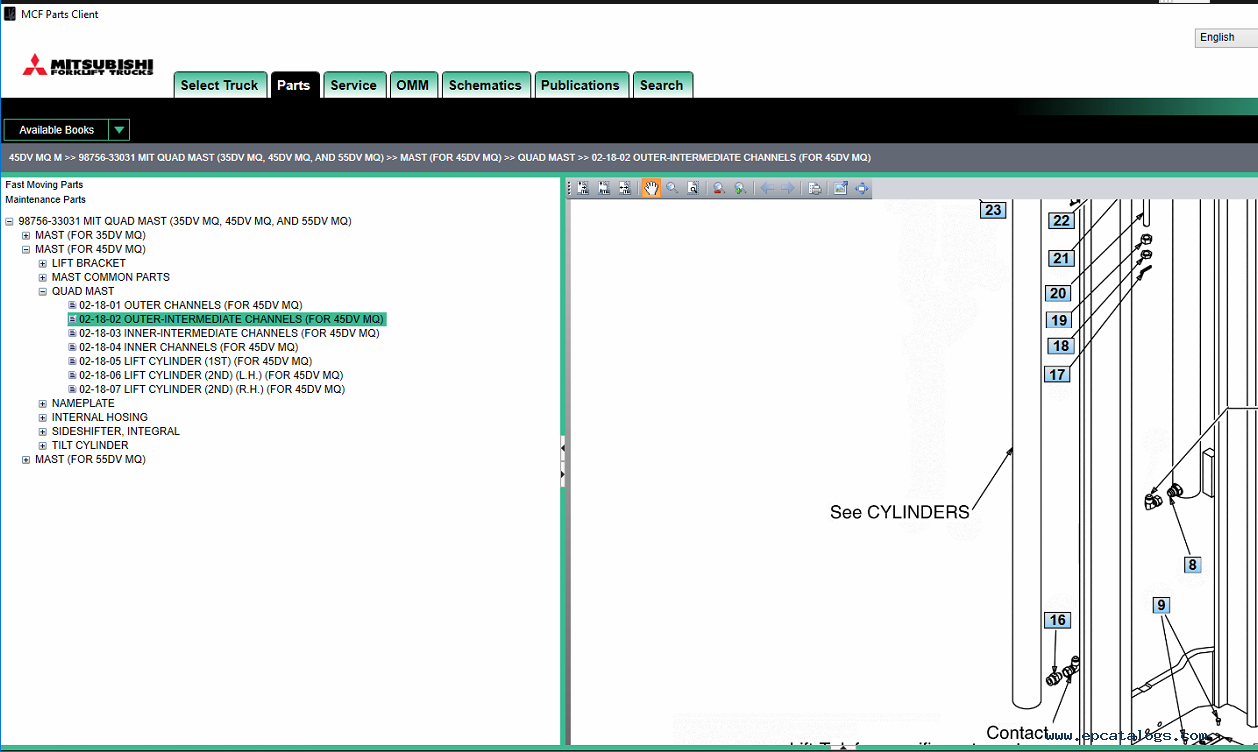The image size is (1258, 752).
Task: Go to the Schematics tab
Action: tap(485, 85)
